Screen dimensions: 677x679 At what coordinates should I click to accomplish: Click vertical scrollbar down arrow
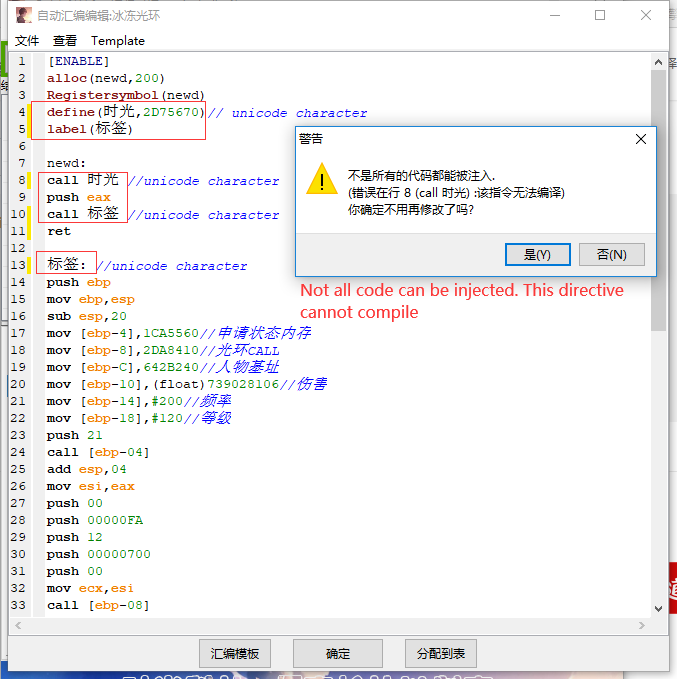coord(658,608)
